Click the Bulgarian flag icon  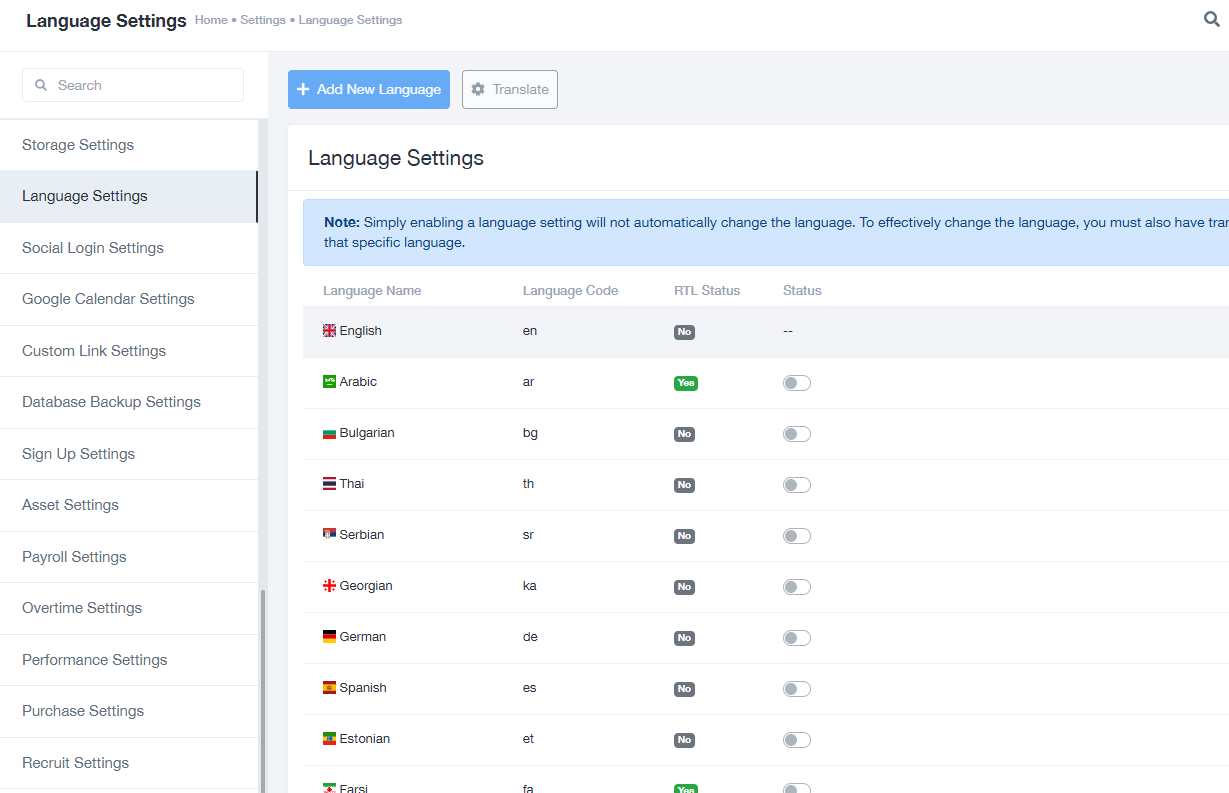tap(329, 433)
